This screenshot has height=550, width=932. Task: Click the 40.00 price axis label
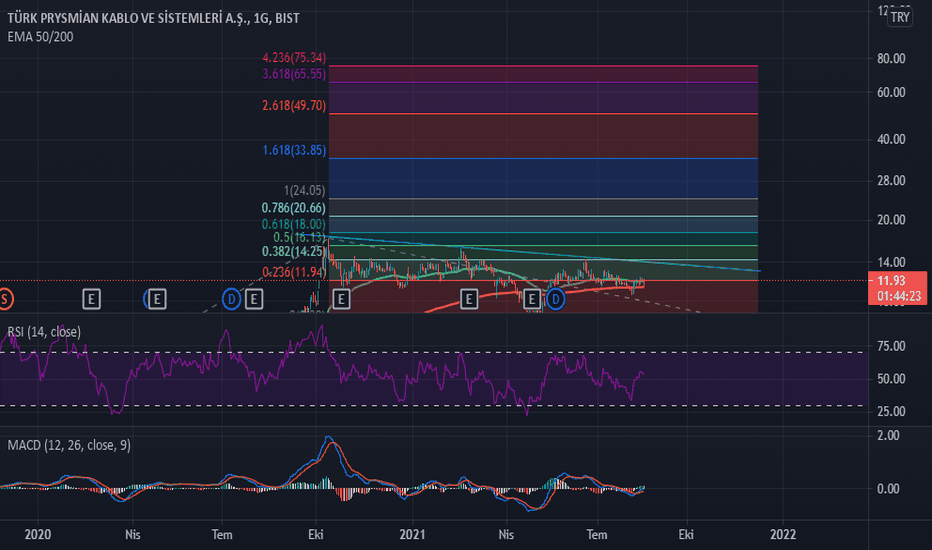[x=891, y=139]
